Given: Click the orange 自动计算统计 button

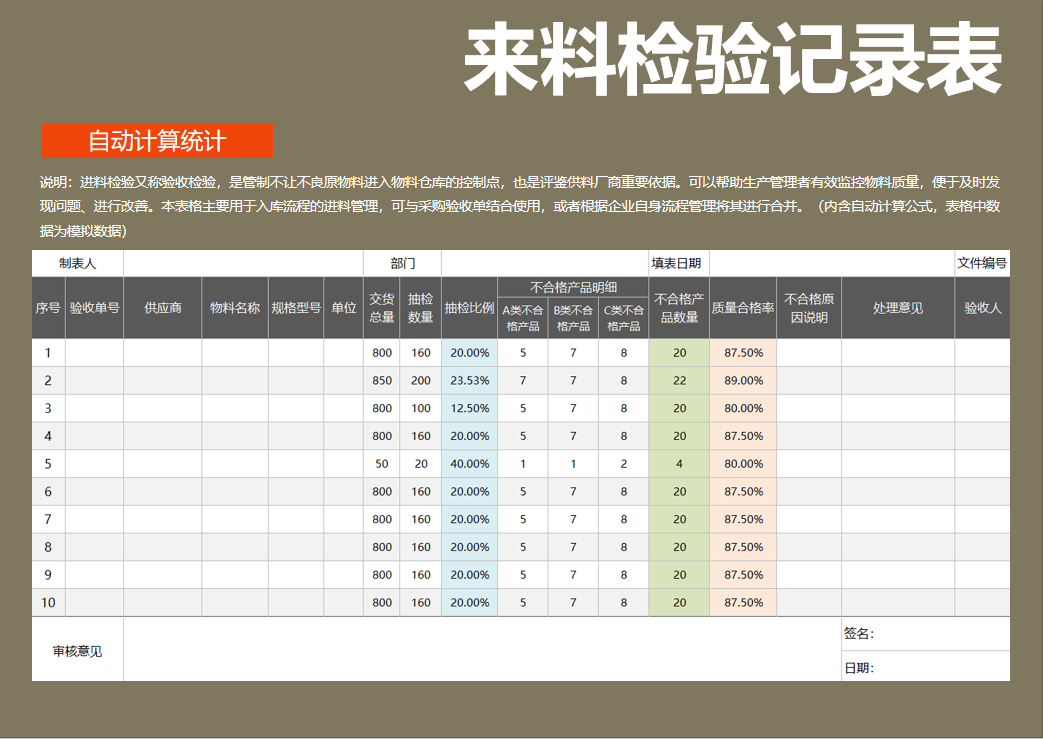Looking at the screenshot, I should 157,141.
